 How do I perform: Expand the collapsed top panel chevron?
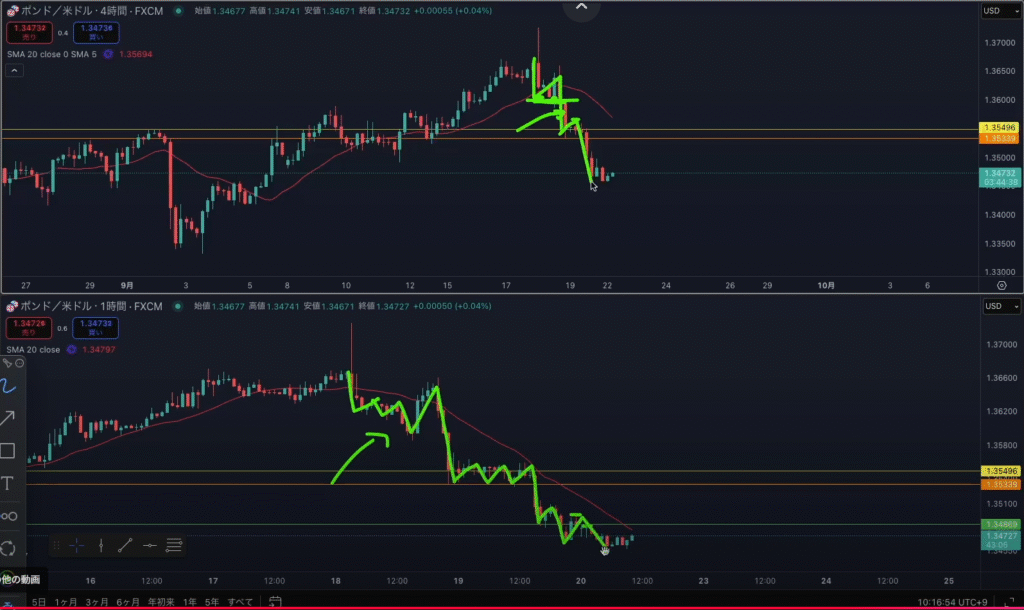click(582, 8)
